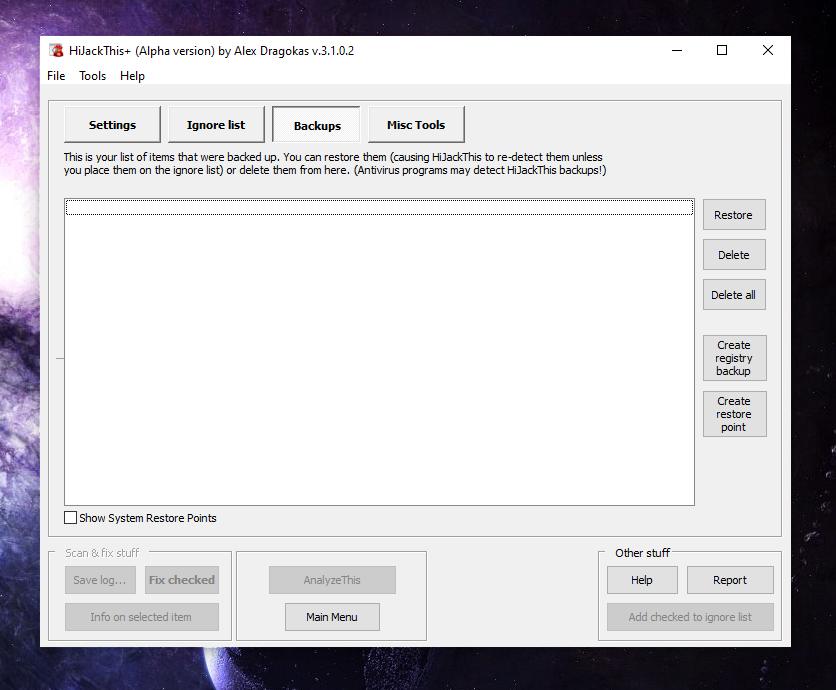Maximize the HiJackThis window
The width and height of the screenshot is (836, 690).
coord(722,51)
